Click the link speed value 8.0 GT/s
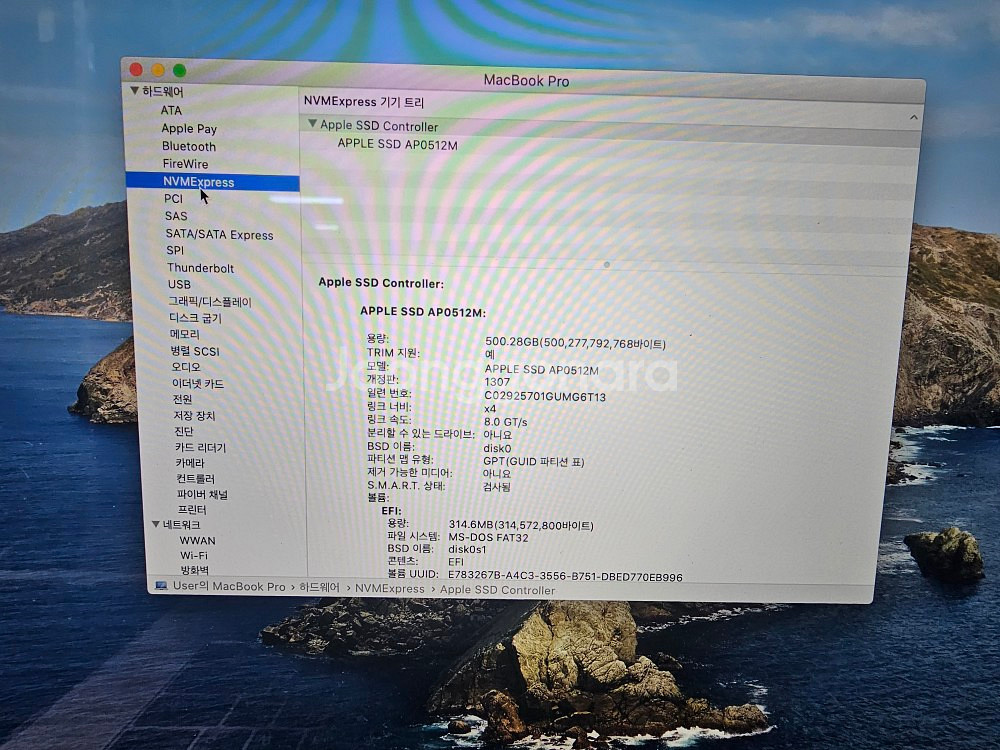Image resolution: width=1000 pixels, height=750 pixels. tap(506, 422)
